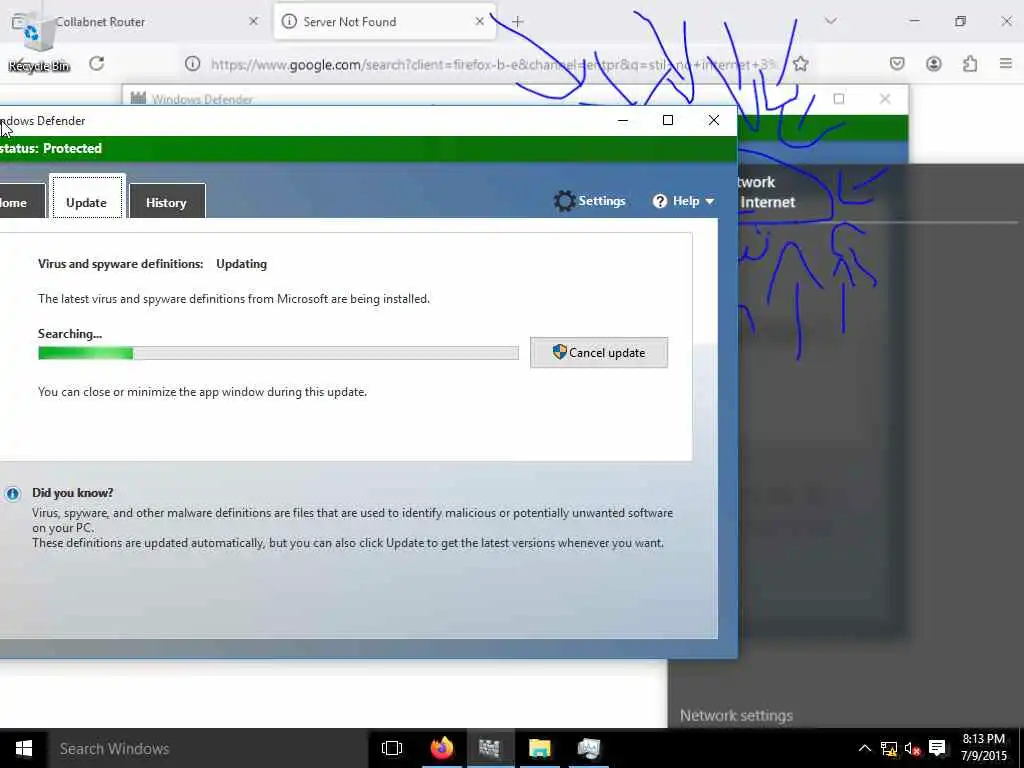The height and width of the screenshot is (768, 1024).
Task: Click the Firefox URL address field
Action: (493, 64)
